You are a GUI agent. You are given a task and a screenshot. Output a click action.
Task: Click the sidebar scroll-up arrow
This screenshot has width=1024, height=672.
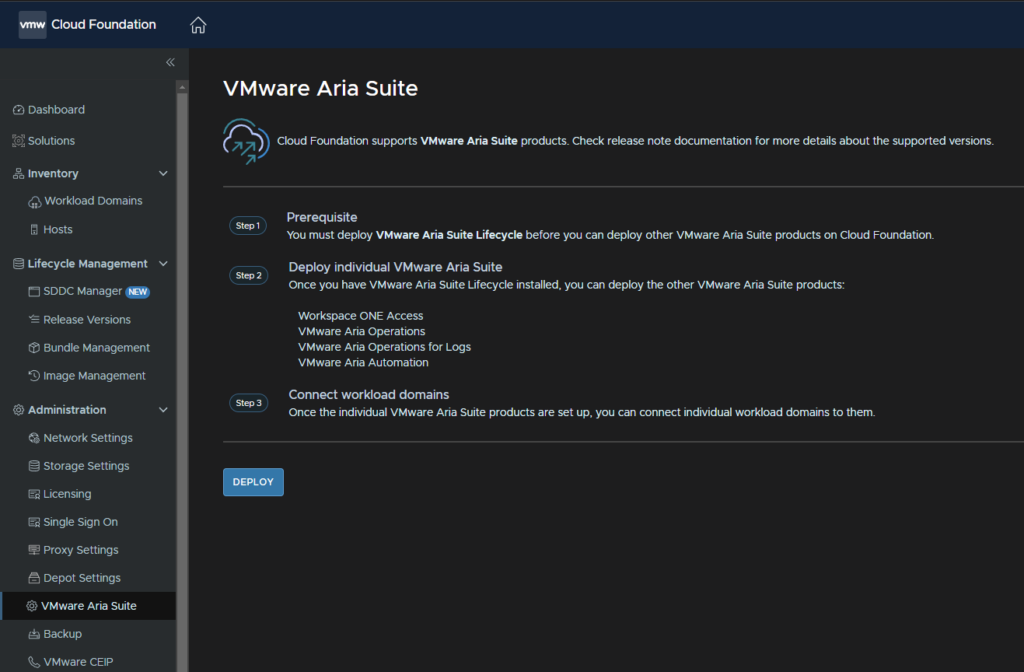[182, 87]
